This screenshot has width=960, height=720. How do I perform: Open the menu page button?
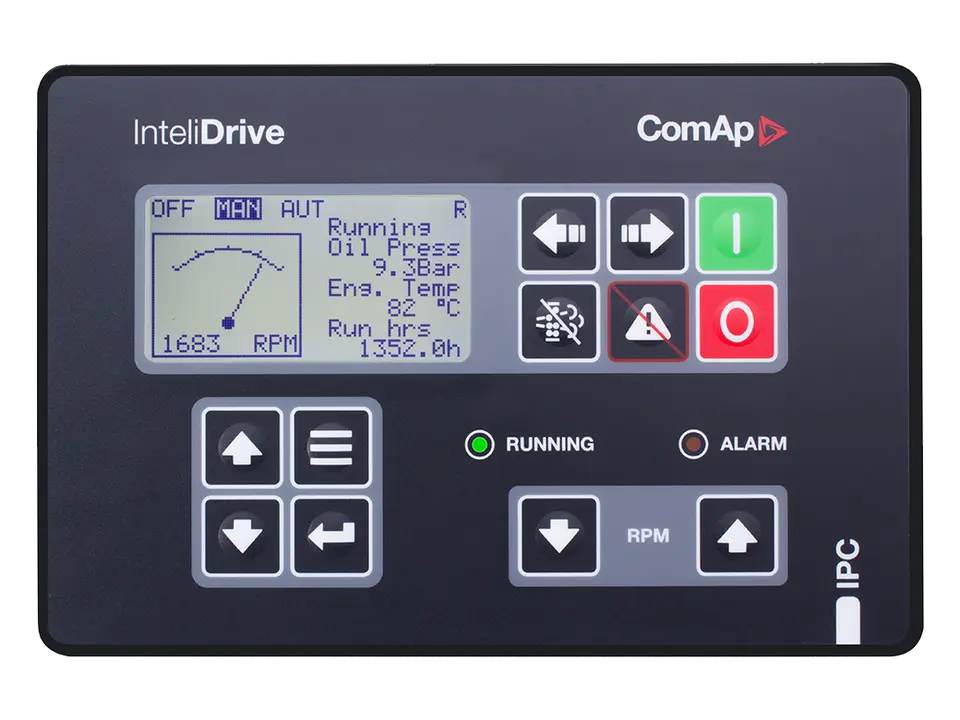click(x=331, y=448)
